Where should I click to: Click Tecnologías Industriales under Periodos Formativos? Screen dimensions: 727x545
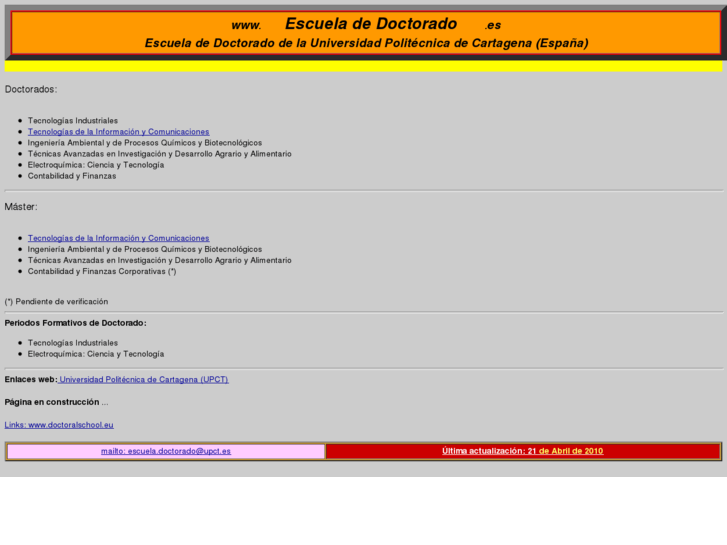point(73,343)
